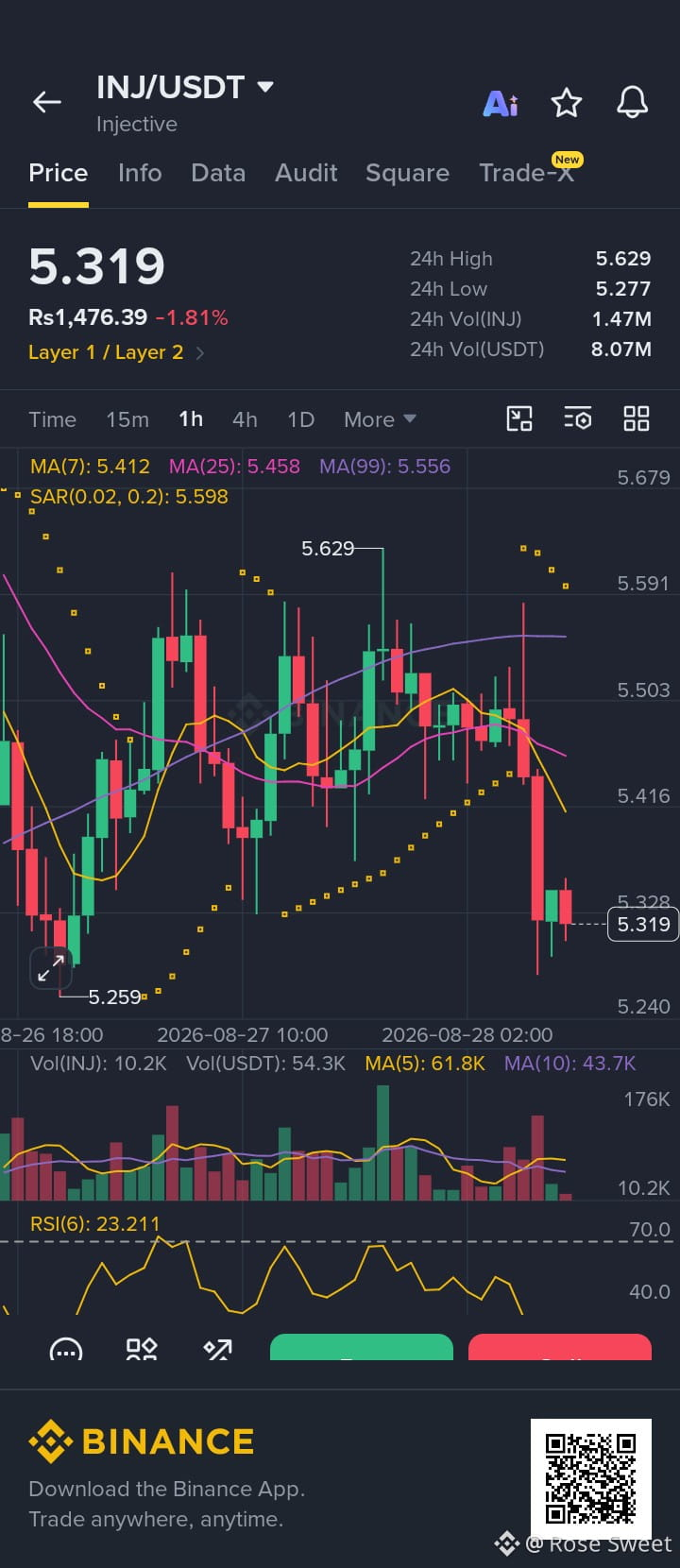Add INJ/USDT to favorites with star
The height and width of the screenshot is (1568, 680).
[x=567, y=102]
